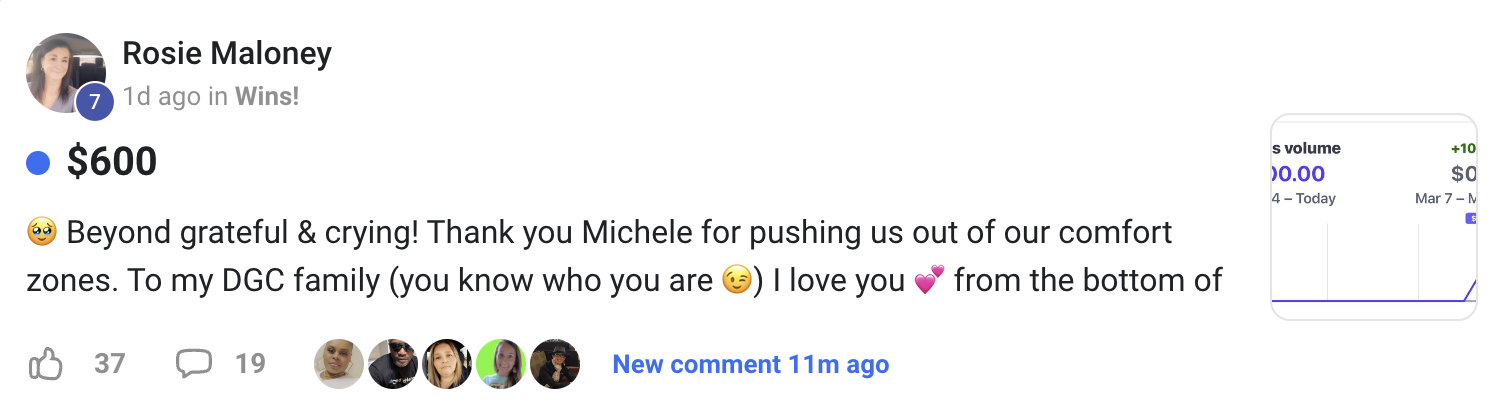Click Rosie Maloney's profile picture
The height and width of the screenshot is (400, 1502).
[65, 72]
